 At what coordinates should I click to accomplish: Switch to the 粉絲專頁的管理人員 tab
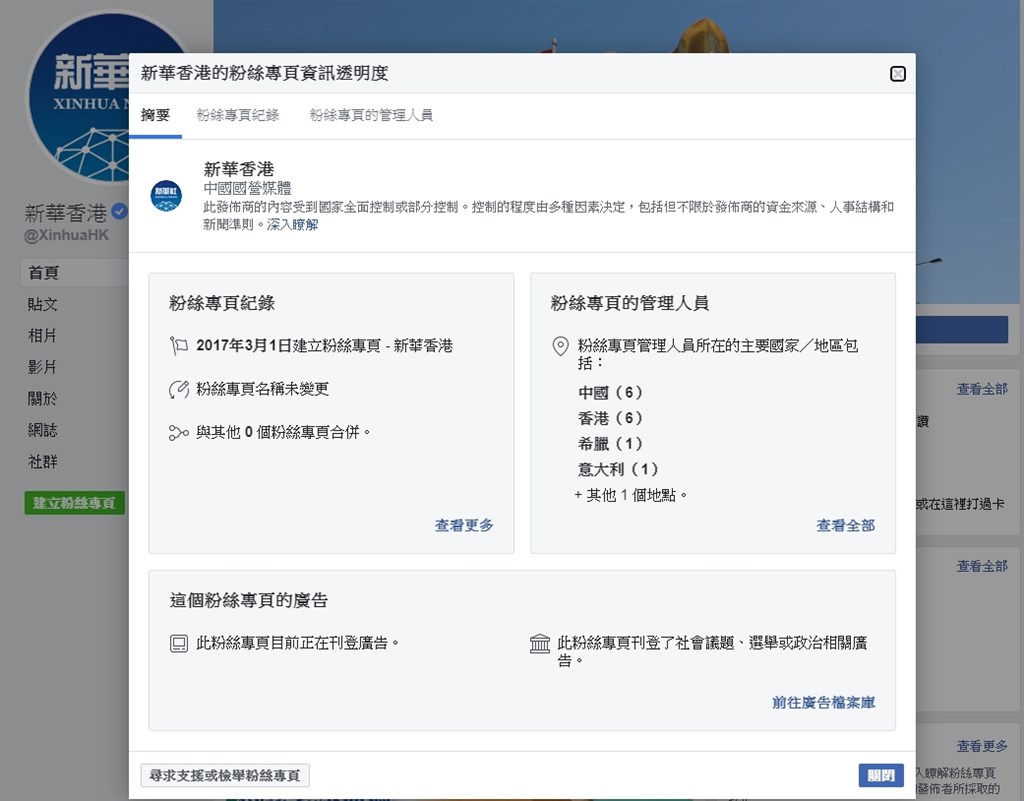point(371,115)
